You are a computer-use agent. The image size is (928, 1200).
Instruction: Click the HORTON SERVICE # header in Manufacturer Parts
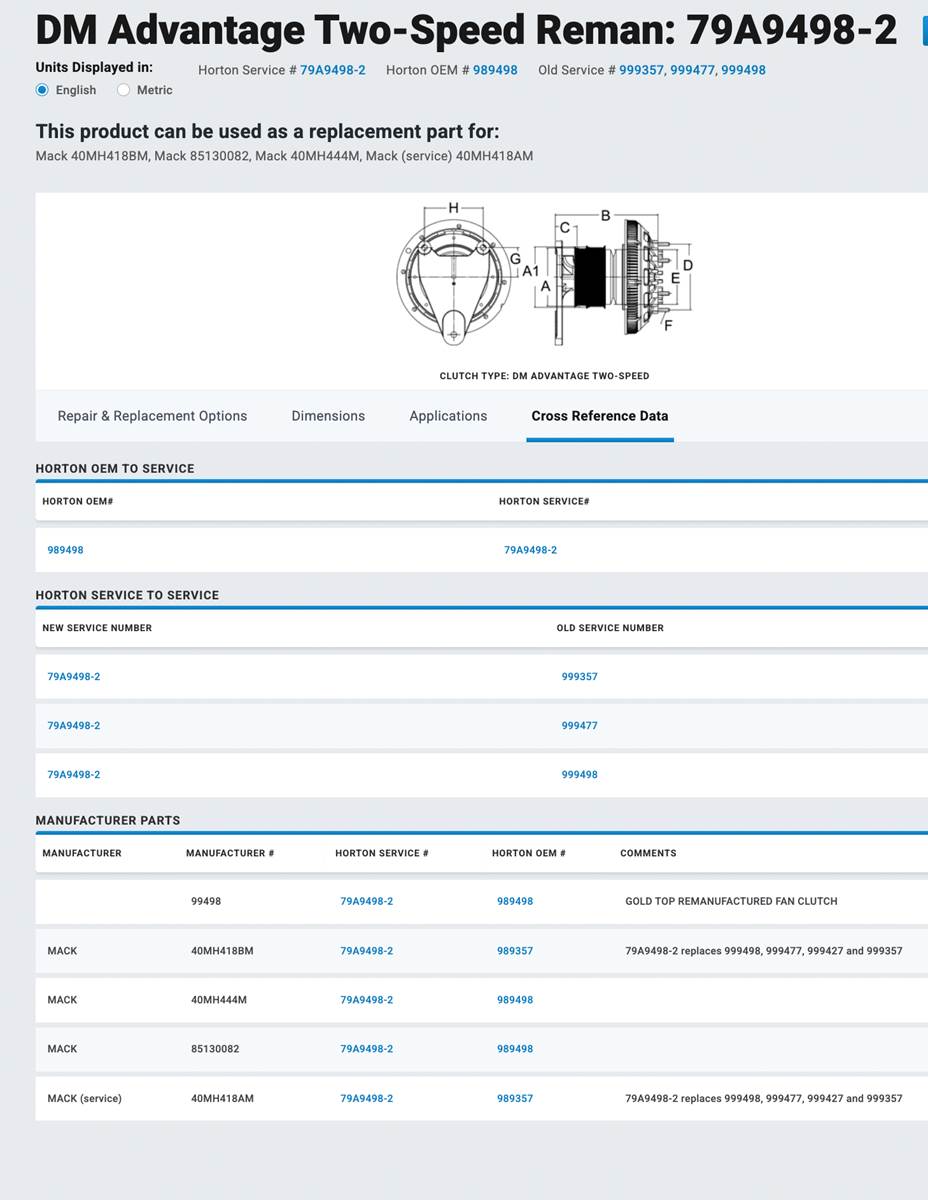pos(382,853)
